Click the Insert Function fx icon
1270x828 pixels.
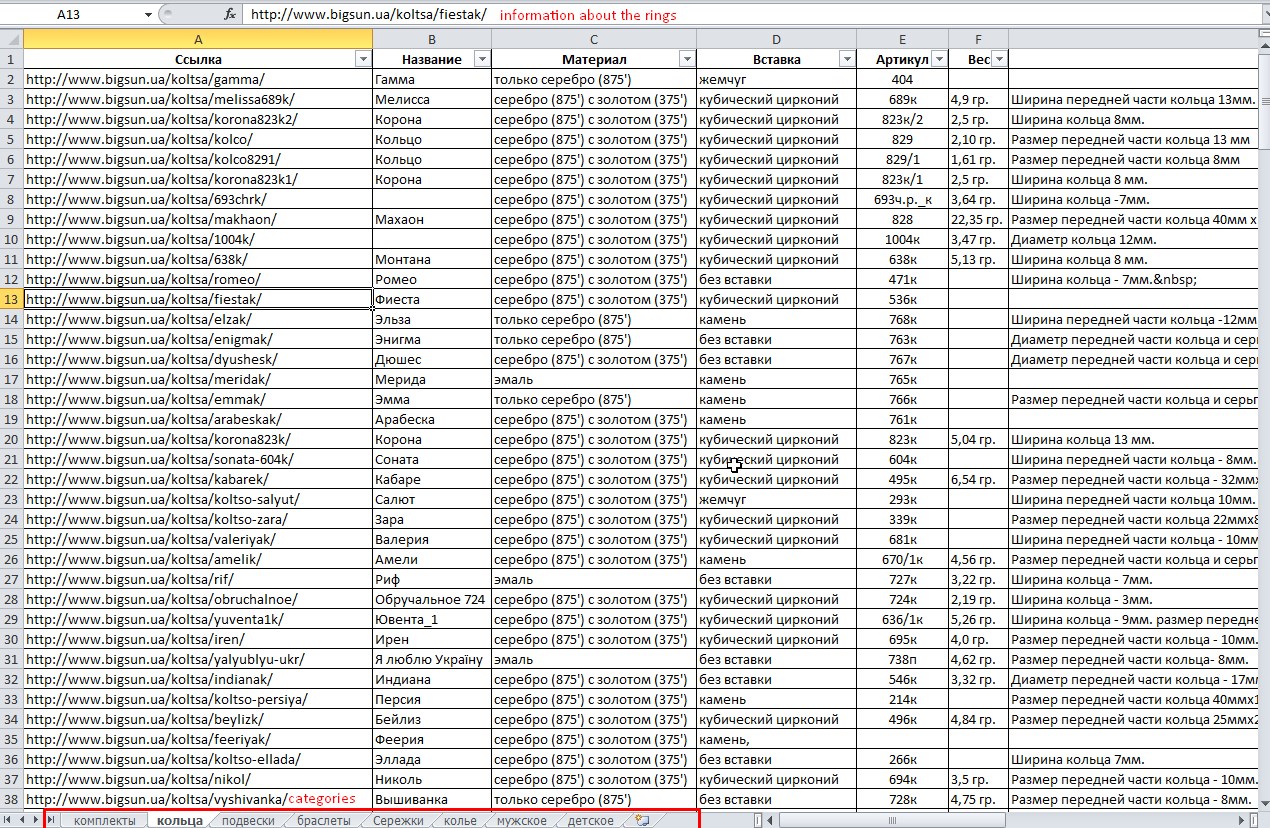point(230,15)
